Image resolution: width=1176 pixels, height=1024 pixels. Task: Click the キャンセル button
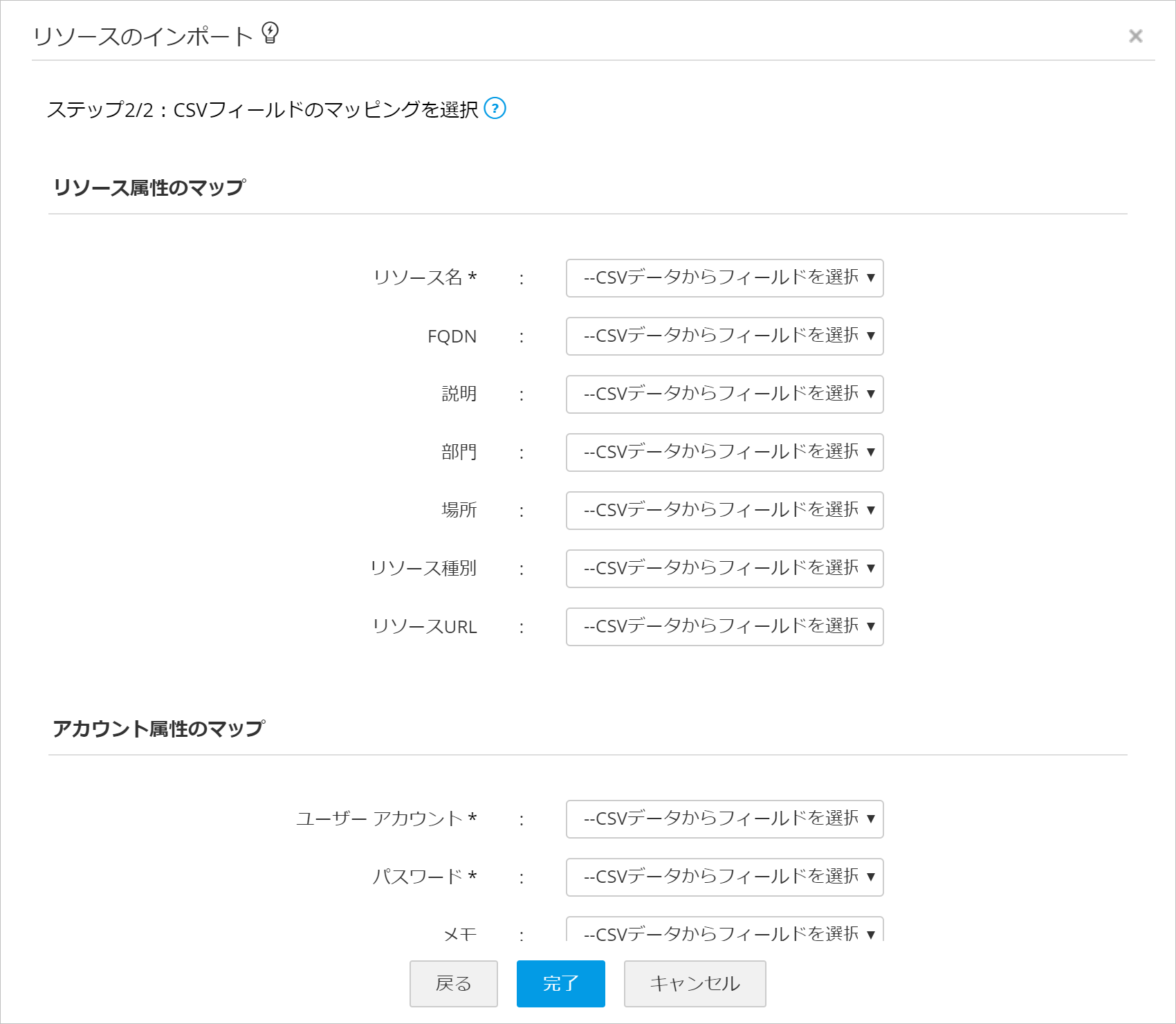(x=695, y=983)
